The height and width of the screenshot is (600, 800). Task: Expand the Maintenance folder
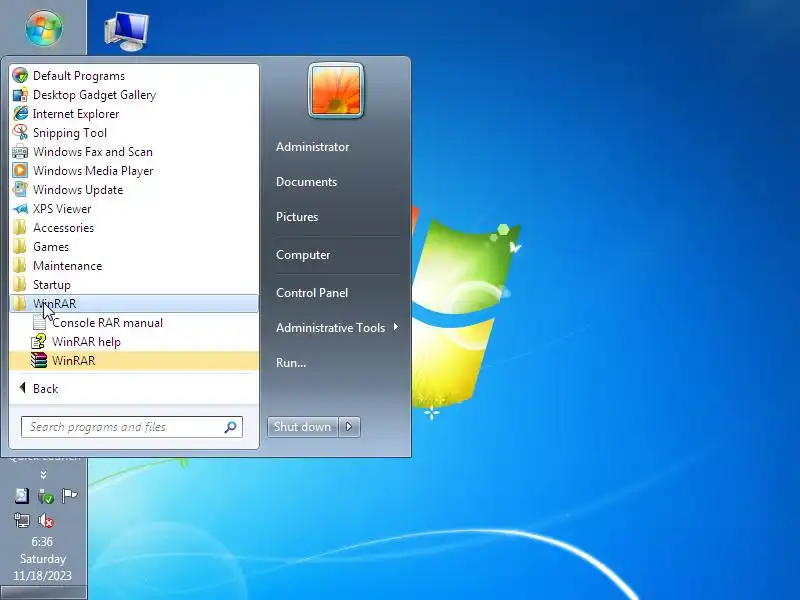(x=134, y=265)
